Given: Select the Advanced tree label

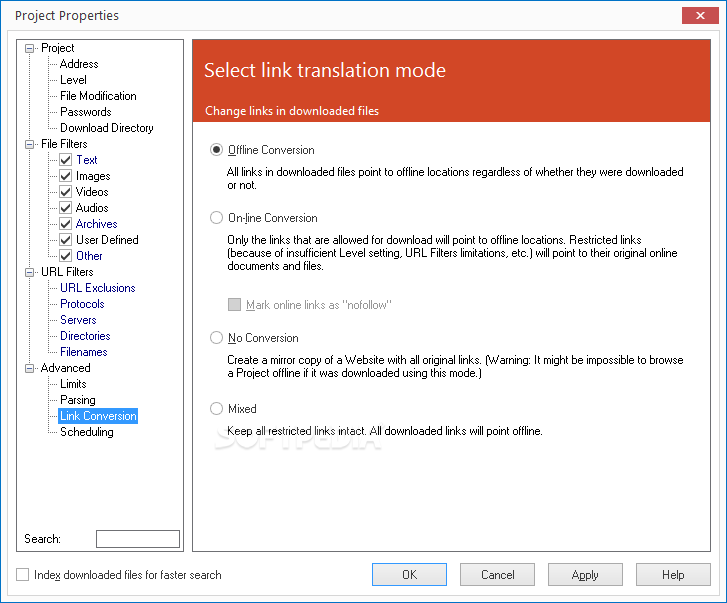Looking at the screenshot, I should 65,368.
